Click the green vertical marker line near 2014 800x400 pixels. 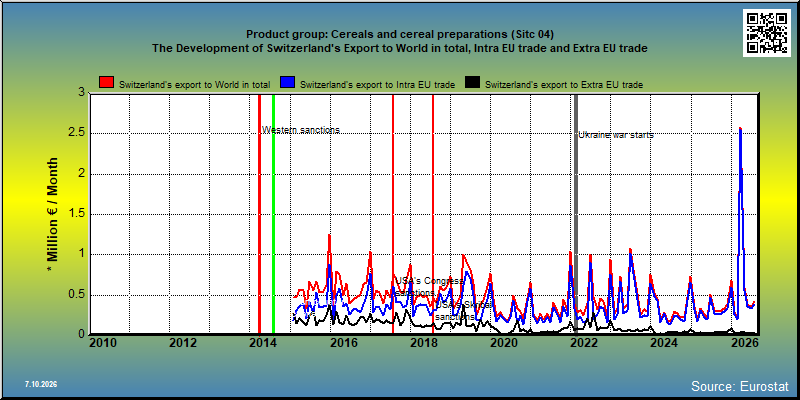(273, 213)
